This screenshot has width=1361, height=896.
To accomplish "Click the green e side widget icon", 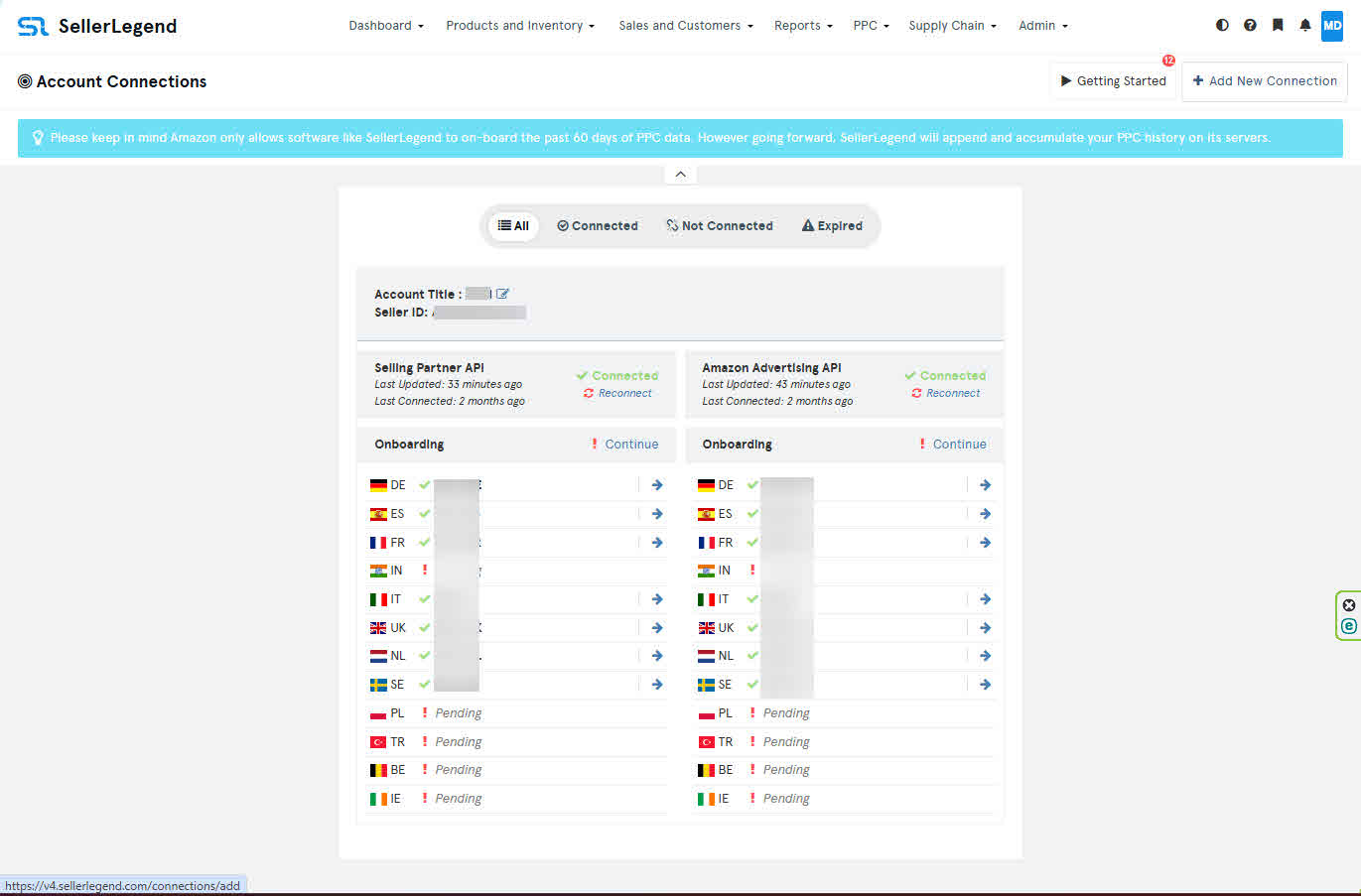I will (1348, 626).
